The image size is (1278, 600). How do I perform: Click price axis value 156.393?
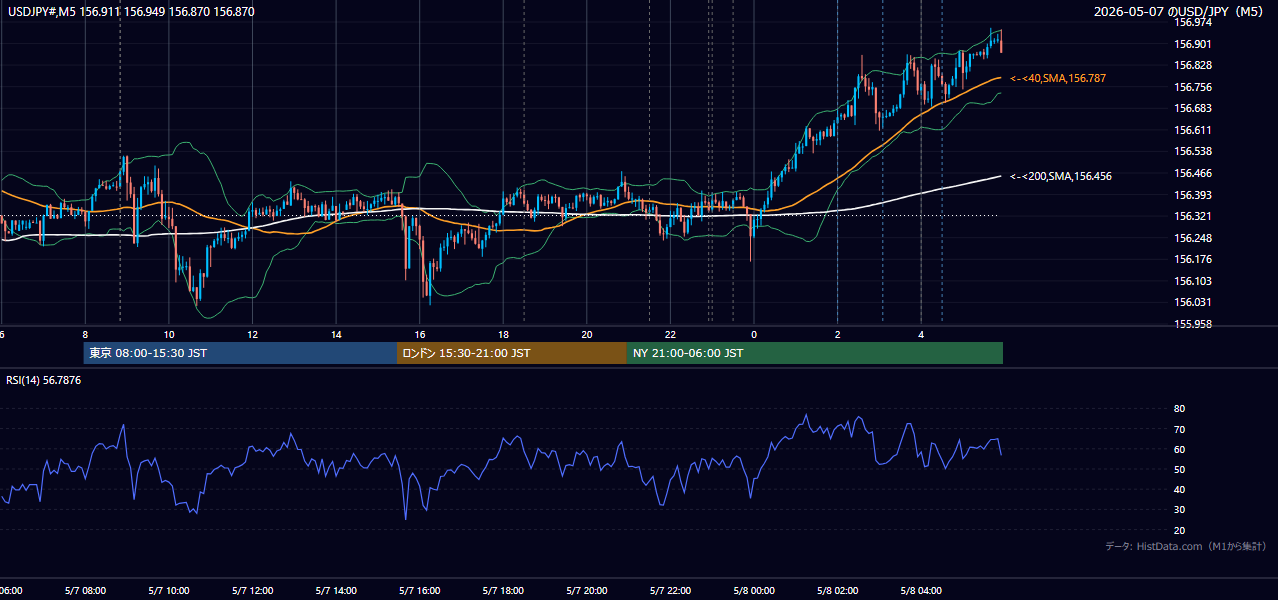(x=1193, y=195)
